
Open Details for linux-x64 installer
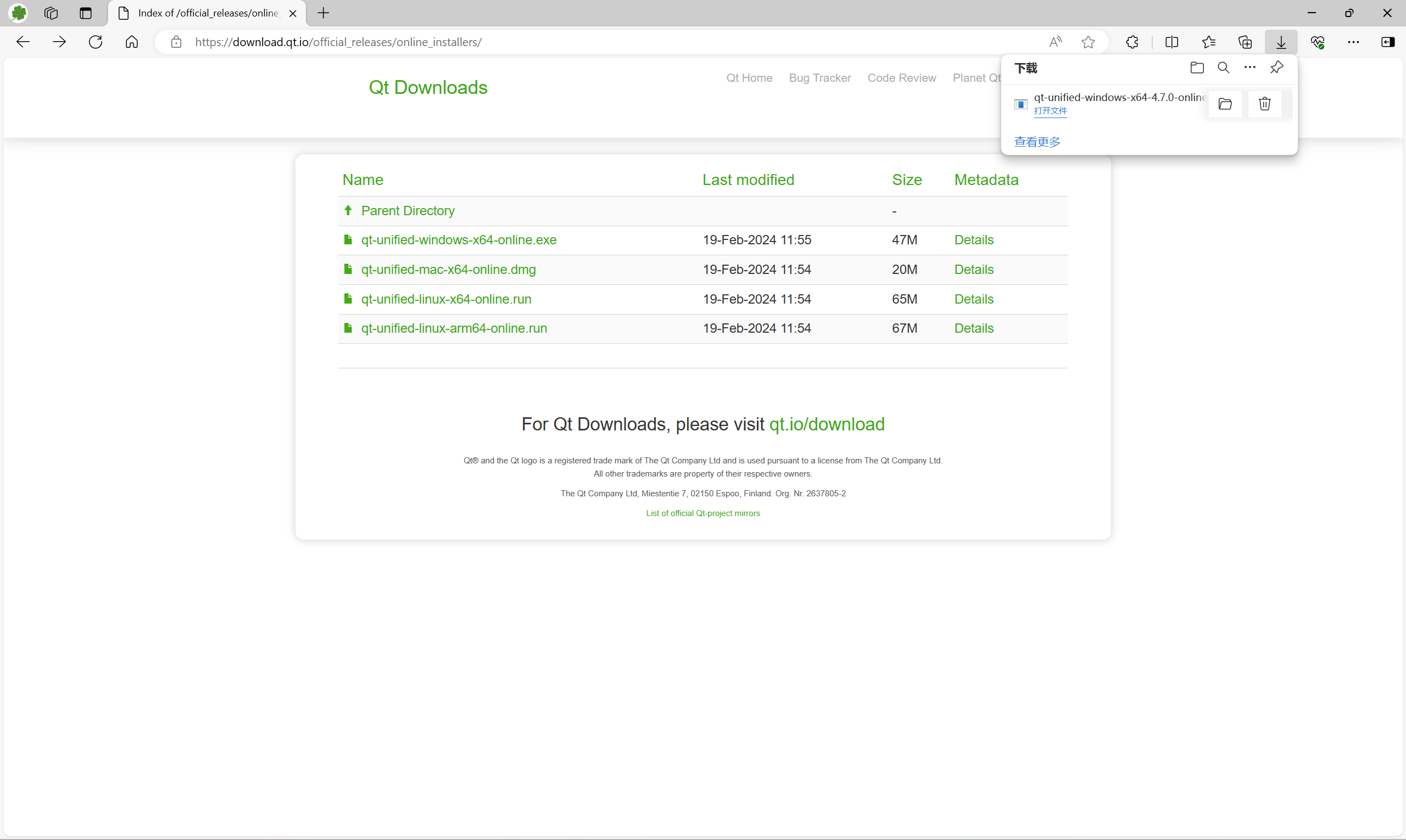point(973,299)
